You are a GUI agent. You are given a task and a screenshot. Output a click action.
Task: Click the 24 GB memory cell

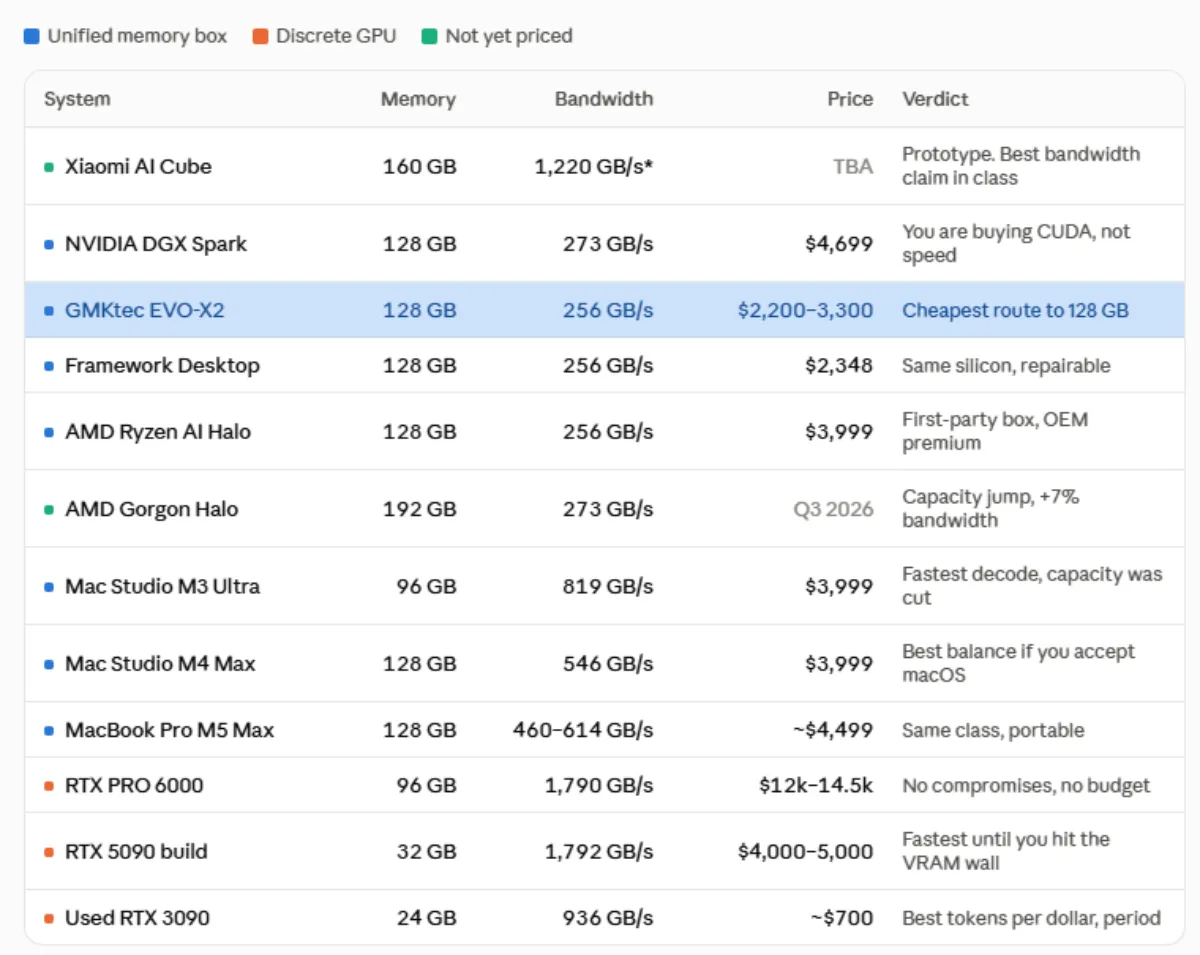coord(426,918)
